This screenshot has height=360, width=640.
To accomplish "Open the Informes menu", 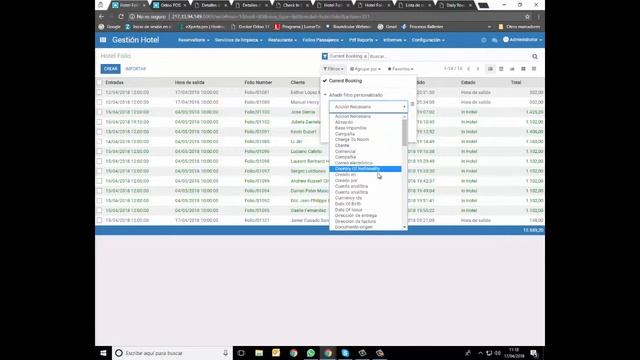I will coord(394,40).
